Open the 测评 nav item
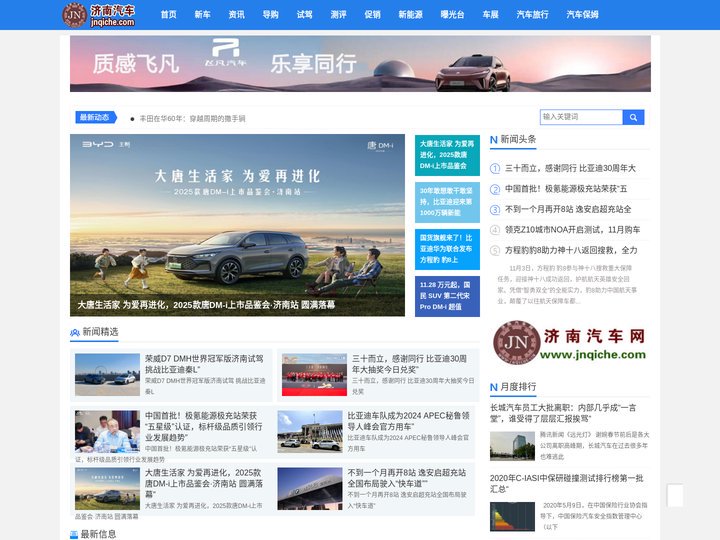The width and height of the screenshot is (720, 540). [338, 15]
